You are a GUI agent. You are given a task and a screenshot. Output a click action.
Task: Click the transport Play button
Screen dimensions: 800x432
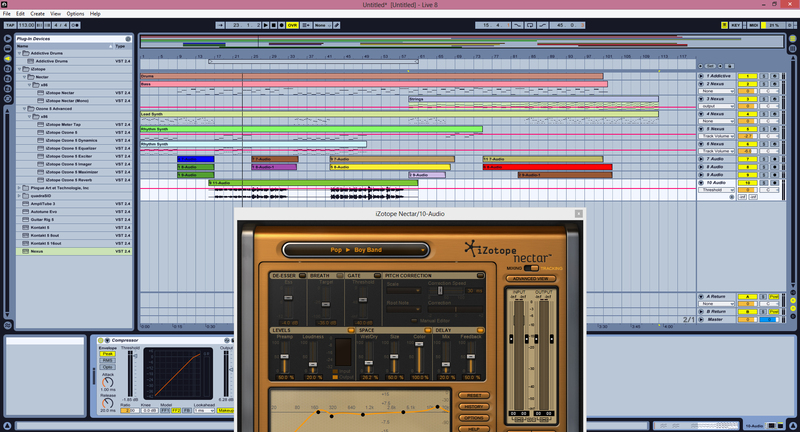click(266, 25)
